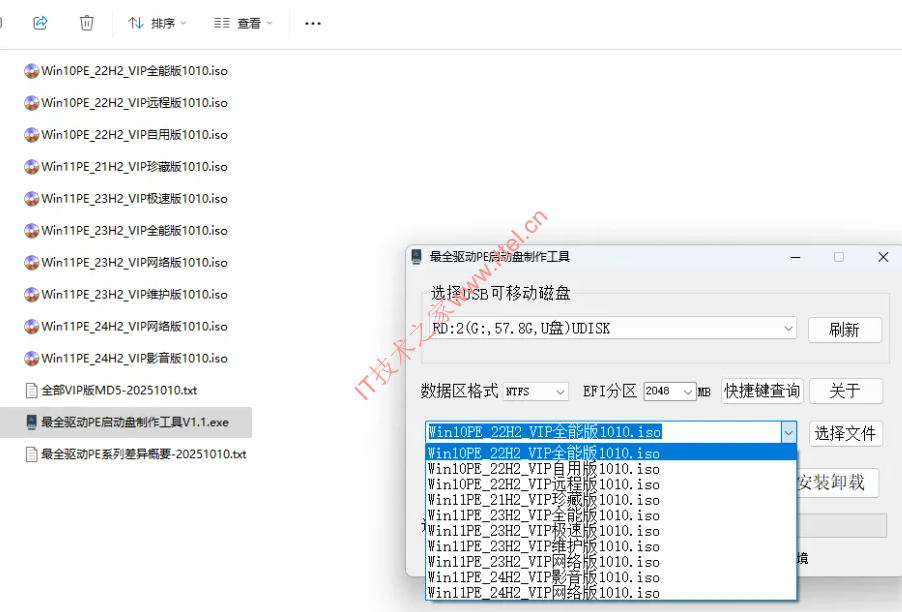Screen dimensions: 902x612
Task: Open the NTFS data format dropdown
Action: coord(560,392)
